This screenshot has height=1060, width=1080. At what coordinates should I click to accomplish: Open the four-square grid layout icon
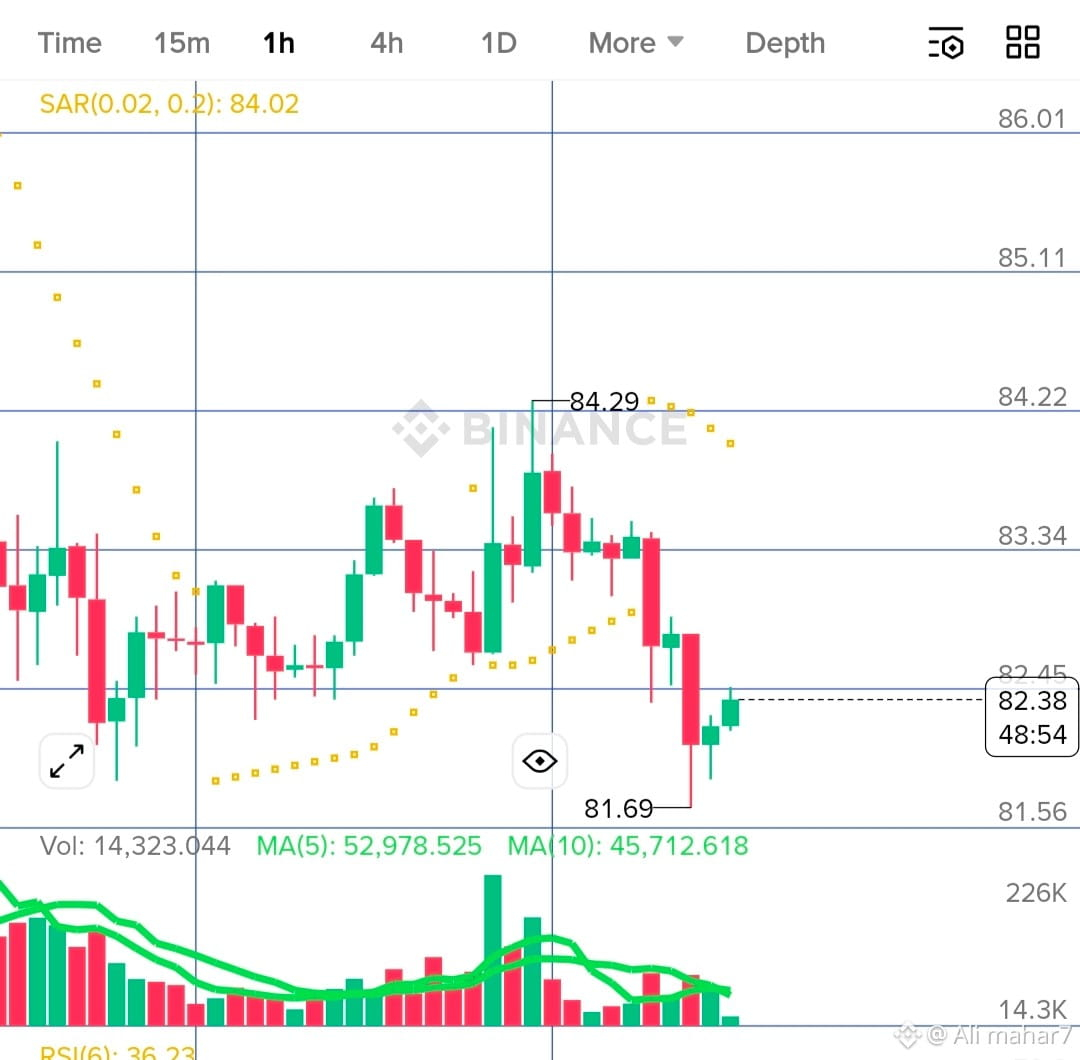(x=1023, y=43)
